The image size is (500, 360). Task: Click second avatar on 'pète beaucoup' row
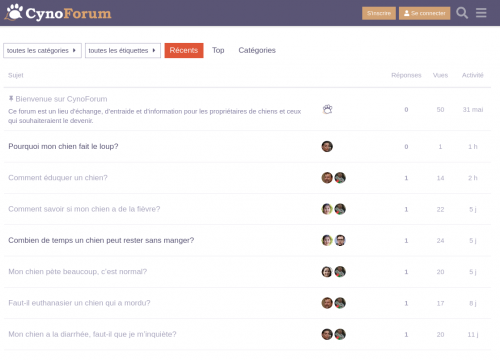pos(340,272)
